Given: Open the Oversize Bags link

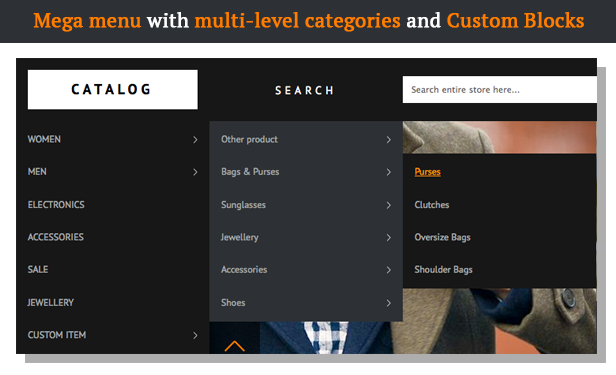Looking at the screenshot, I should click(x=442, y=237).
